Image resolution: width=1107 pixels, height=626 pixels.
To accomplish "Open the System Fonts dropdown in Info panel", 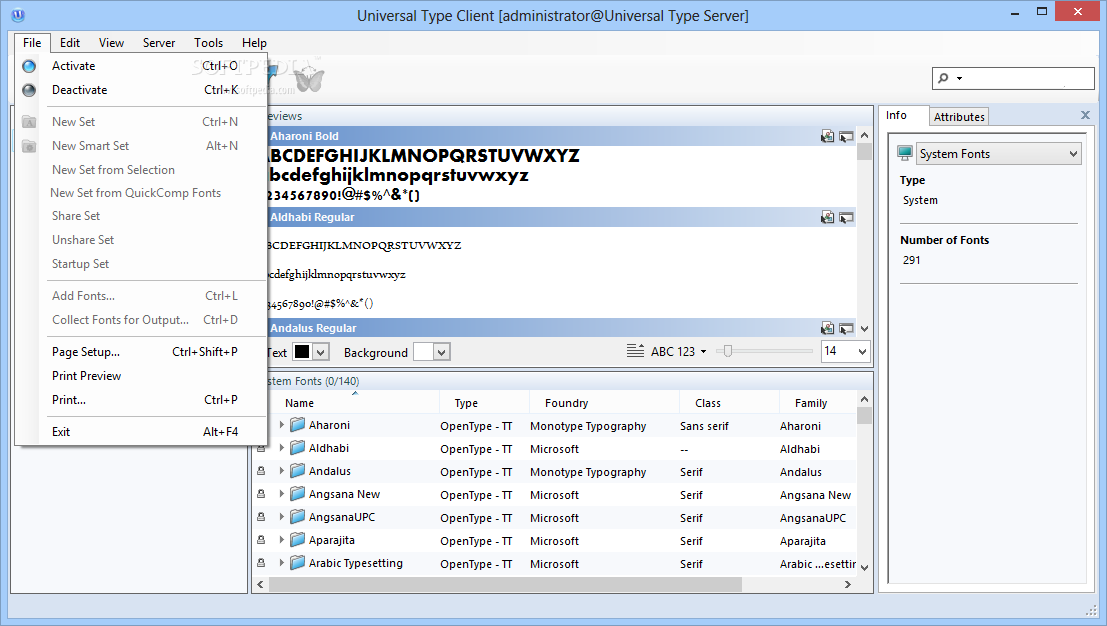I will [x=1073, y=154].
